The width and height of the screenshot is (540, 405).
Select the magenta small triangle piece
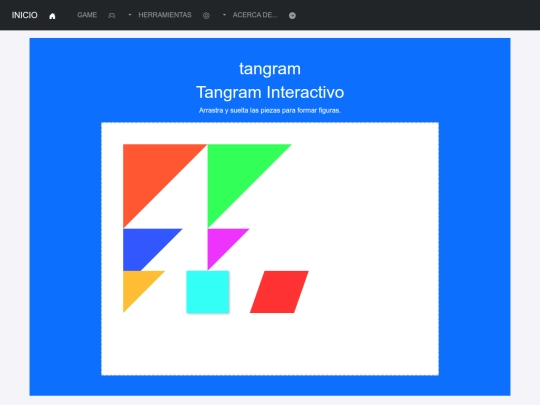pos(220,242)
